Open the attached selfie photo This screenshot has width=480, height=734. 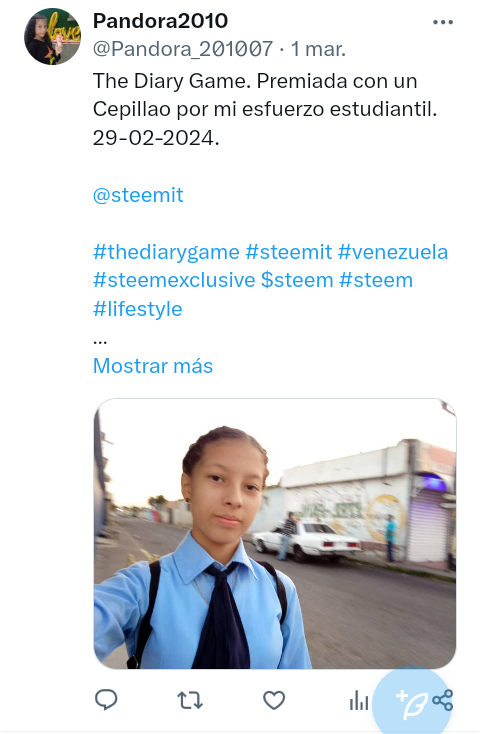coord(275,534)
